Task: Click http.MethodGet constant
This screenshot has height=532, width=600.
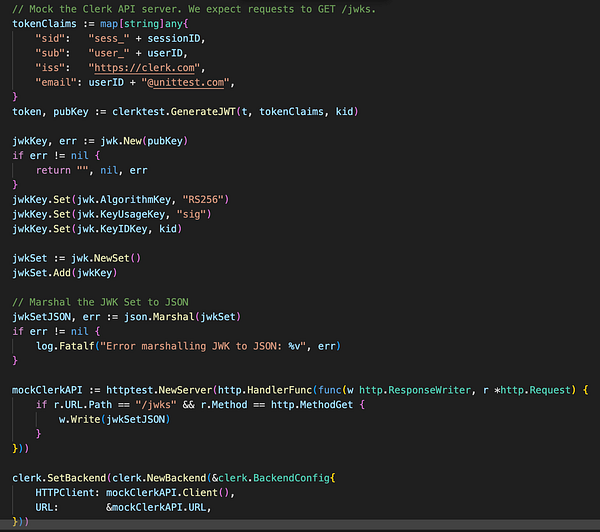Action: tap(312, 405)
